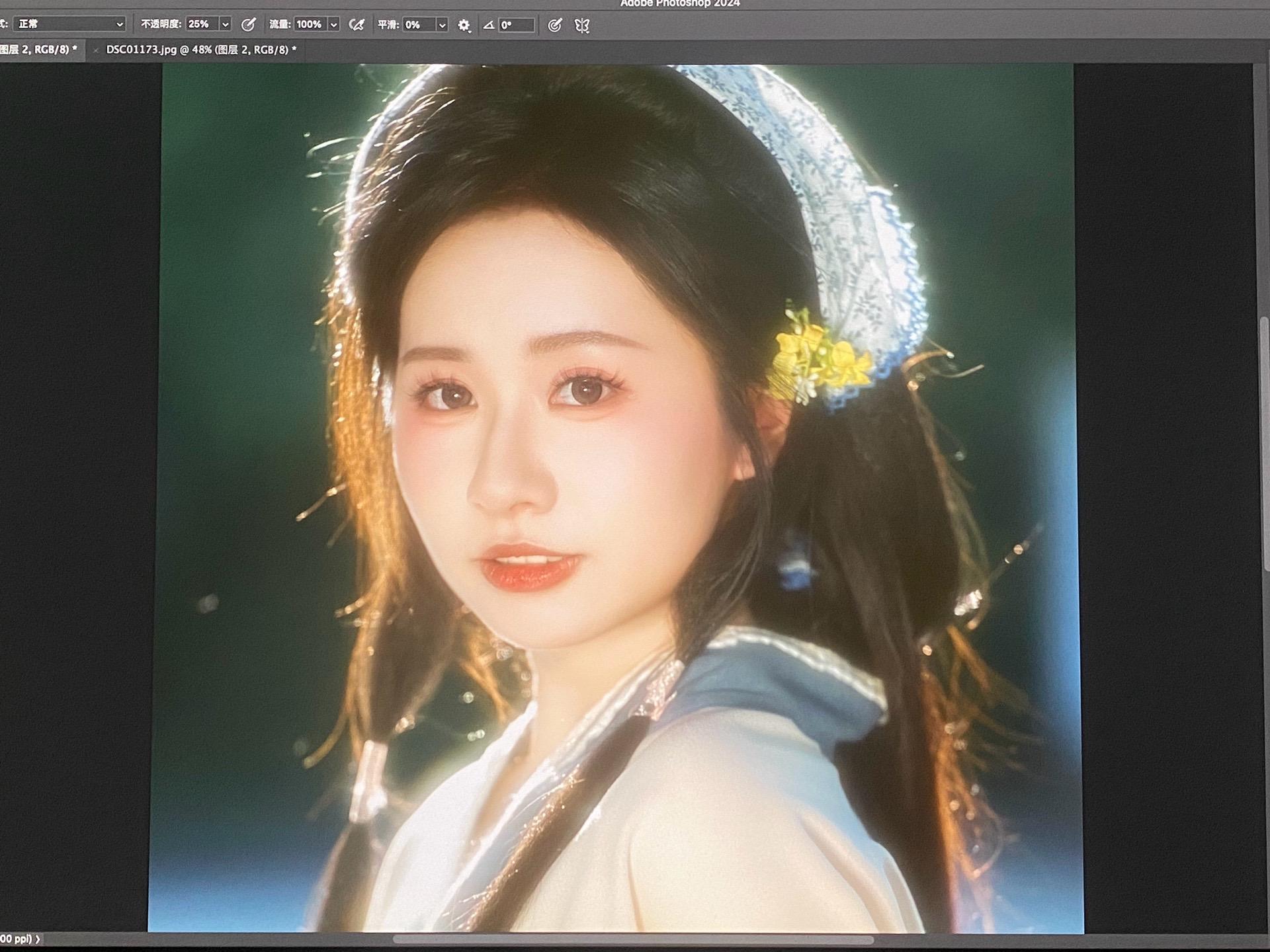Open status bar info arrow chevron
This screenshot has height=952, width=1270.
pos(38,939)
